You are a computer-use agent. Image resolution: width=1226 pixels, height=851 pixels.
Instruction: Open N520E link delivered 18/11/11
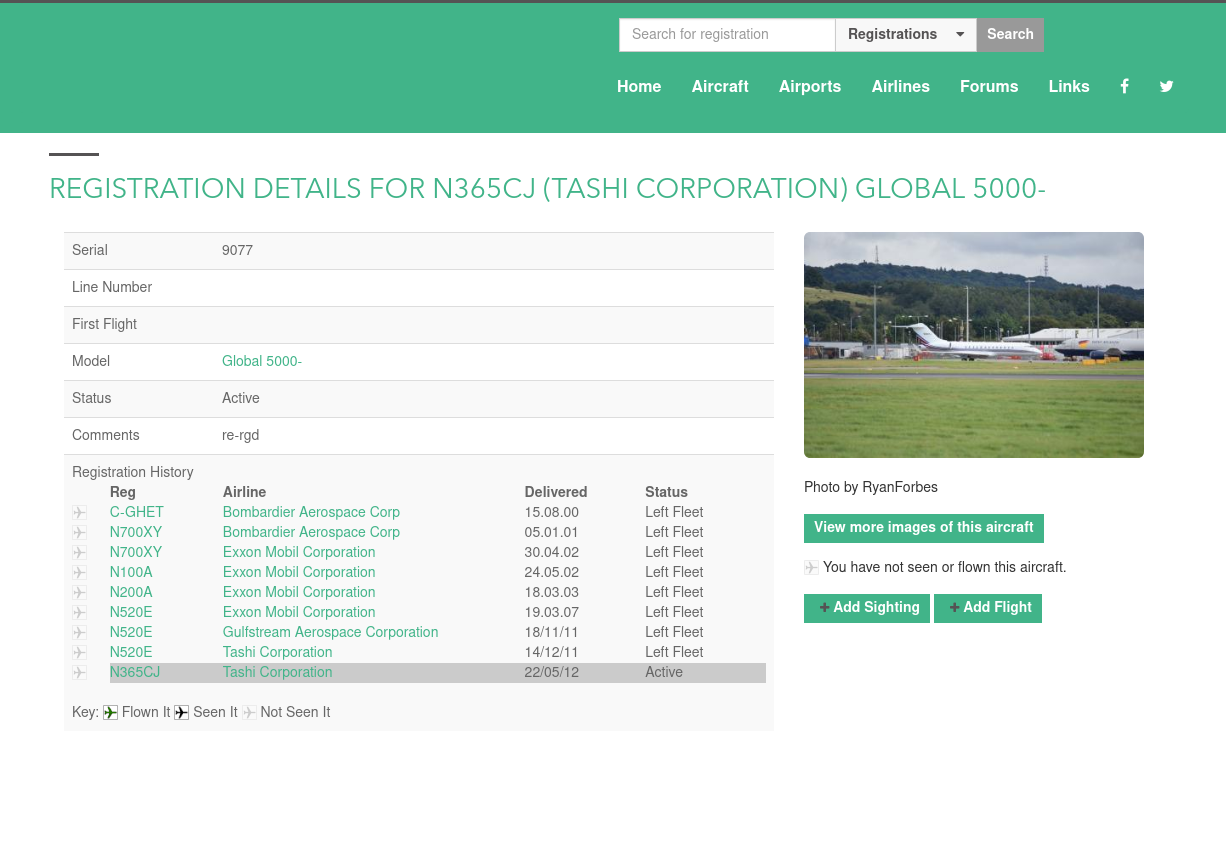point(131,632)
